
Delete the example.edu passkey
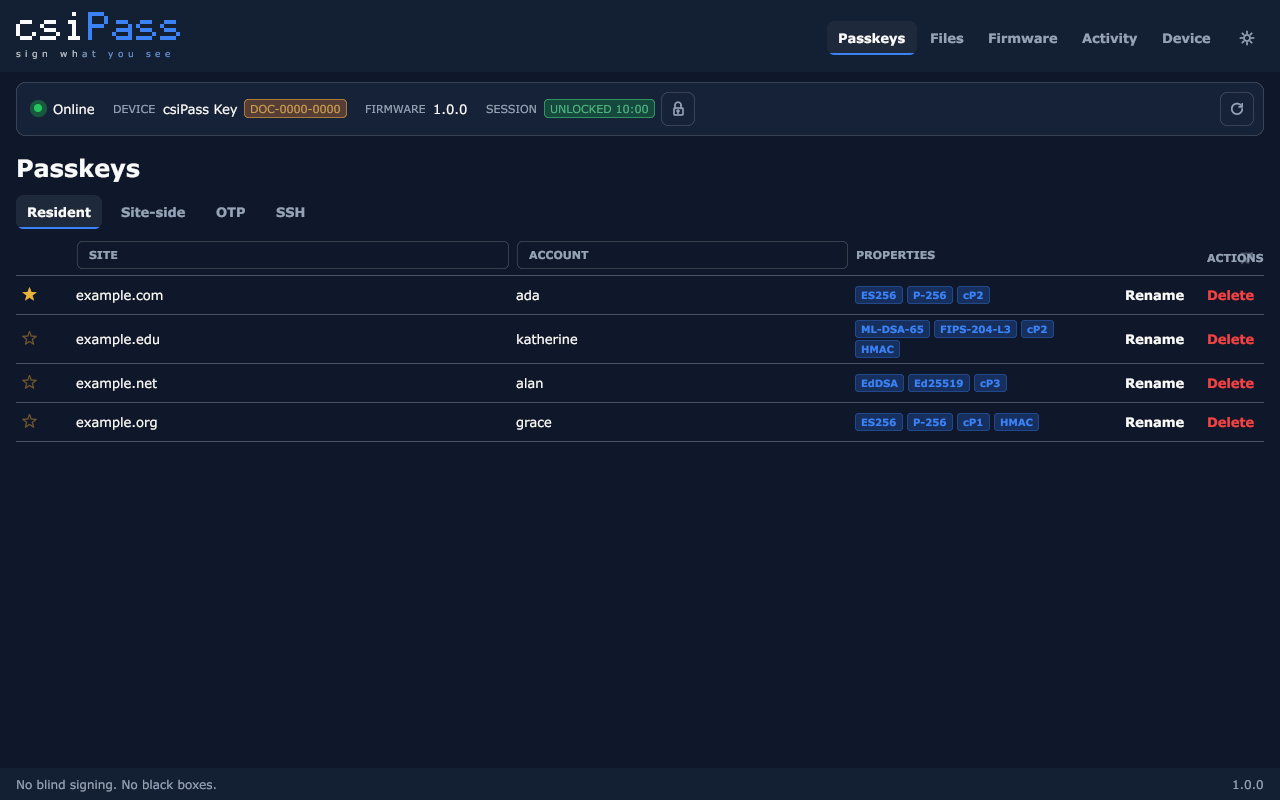tap(1230, 339)
